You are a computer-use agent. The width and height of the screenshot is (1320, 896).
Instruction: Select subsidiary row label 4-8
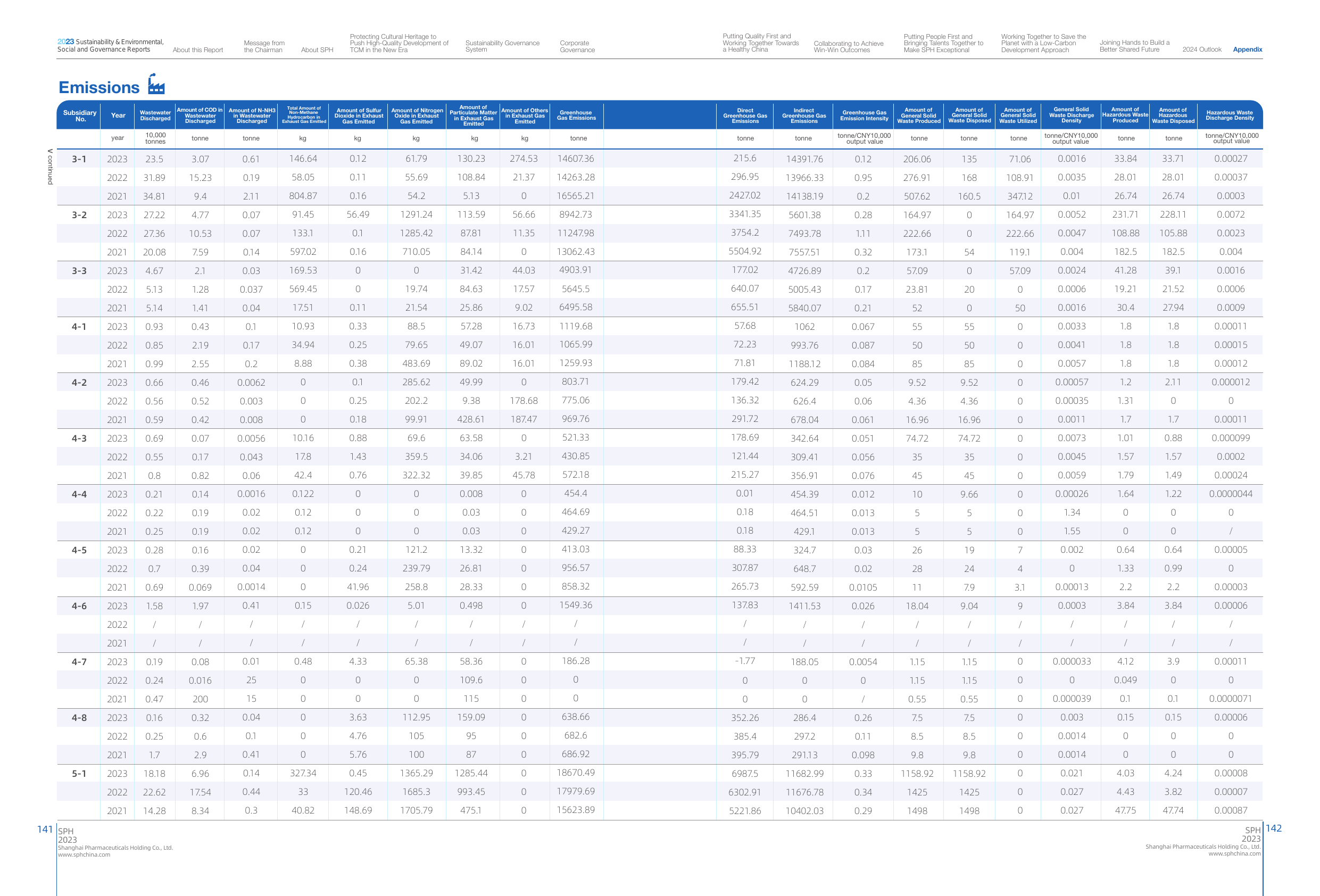(79, 718)
